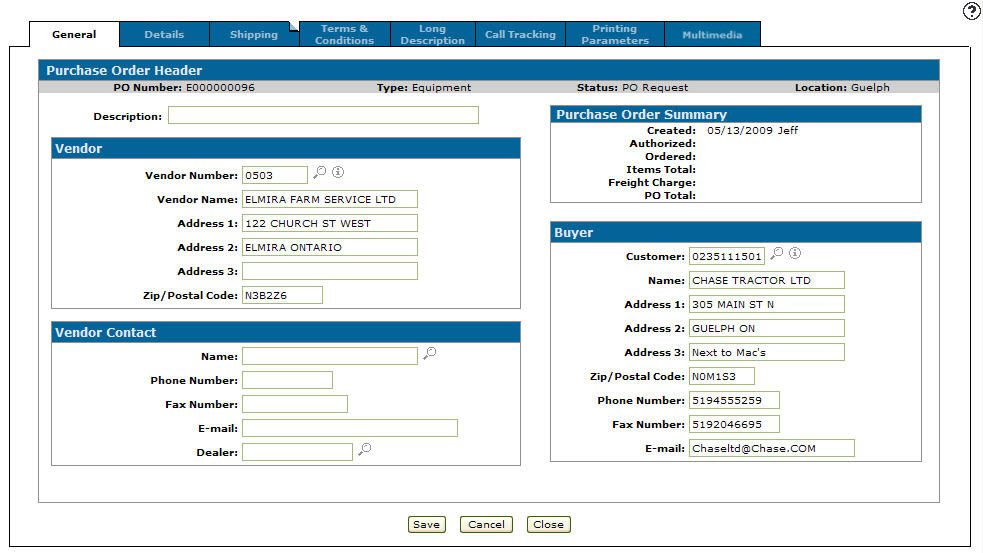Viewport: 983px width, 553px height.
Task: Search vendor contact name magnifier icon
Action: 429,354
